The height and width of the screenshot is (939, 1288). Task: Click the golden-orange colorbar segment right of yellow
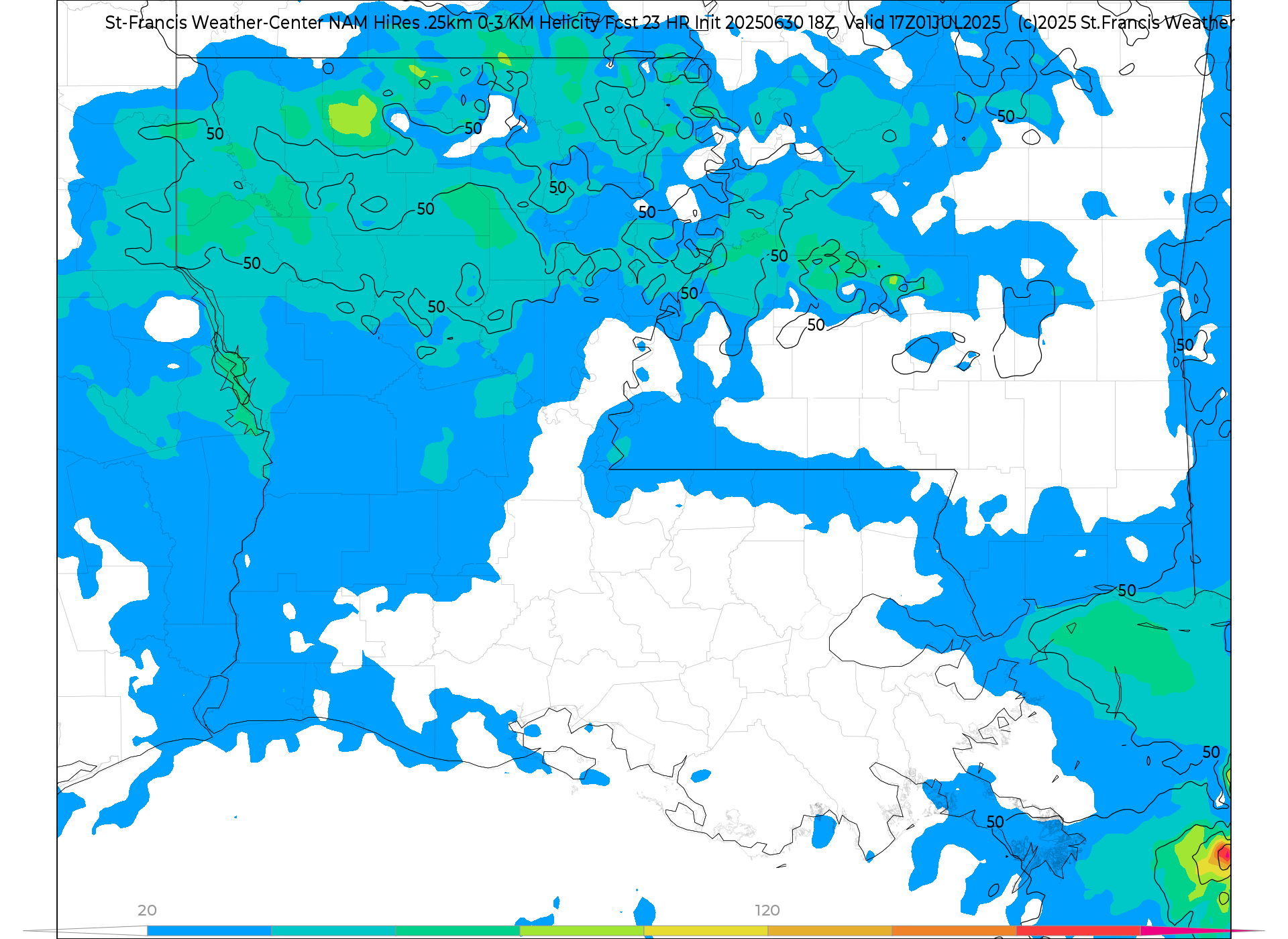click(830, 931)
